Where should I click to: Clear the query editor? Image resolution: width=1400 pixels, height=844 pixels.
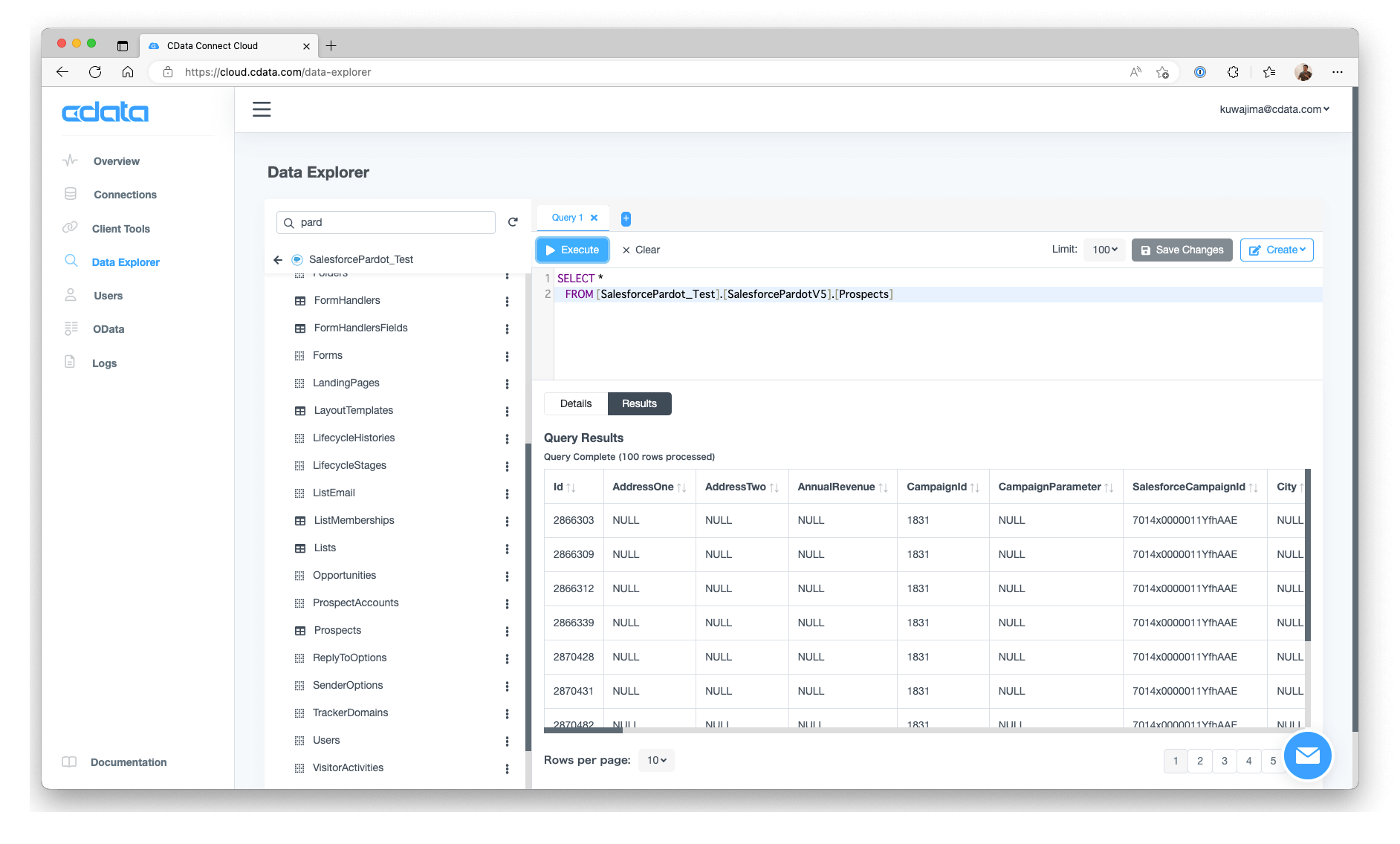(x=641, y=250)
